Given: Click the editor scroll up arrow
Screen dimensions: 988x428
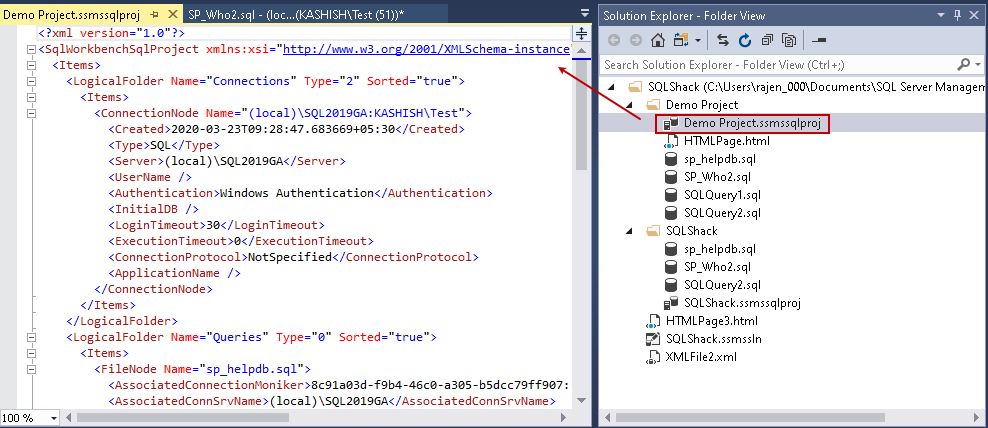Looking at the screenshot, I should coord(581,50).
